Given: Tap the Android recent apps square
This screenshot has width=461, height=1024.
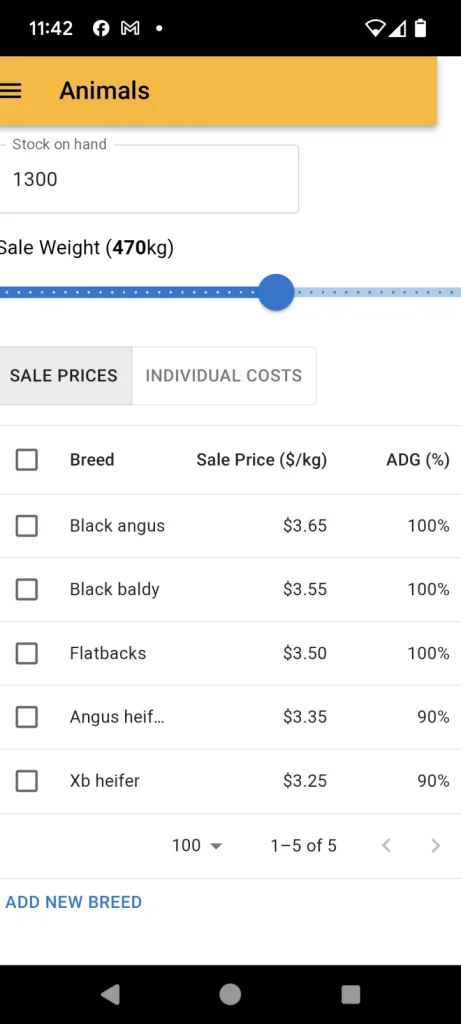Looking at the screenshot, I should 351,994.
